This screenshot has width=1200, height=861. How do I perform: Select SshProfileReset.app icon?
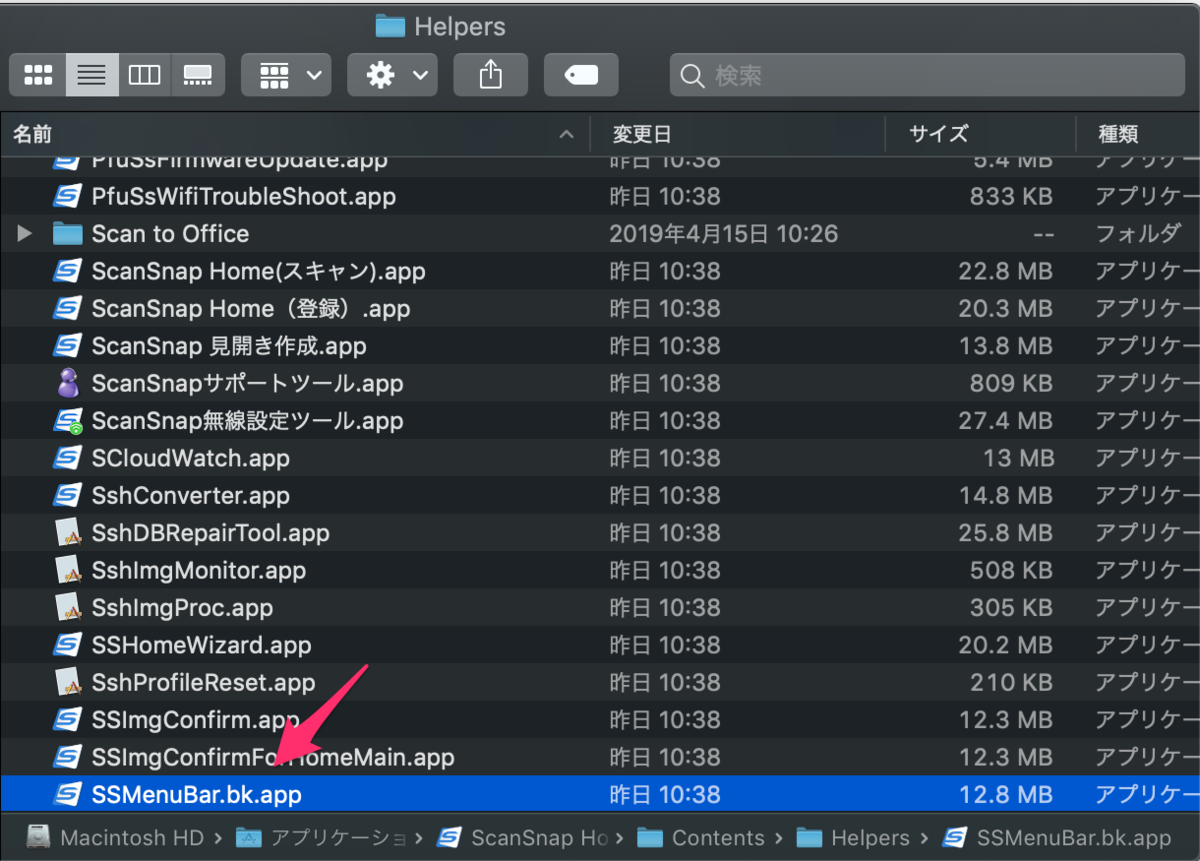coord(67,682)
